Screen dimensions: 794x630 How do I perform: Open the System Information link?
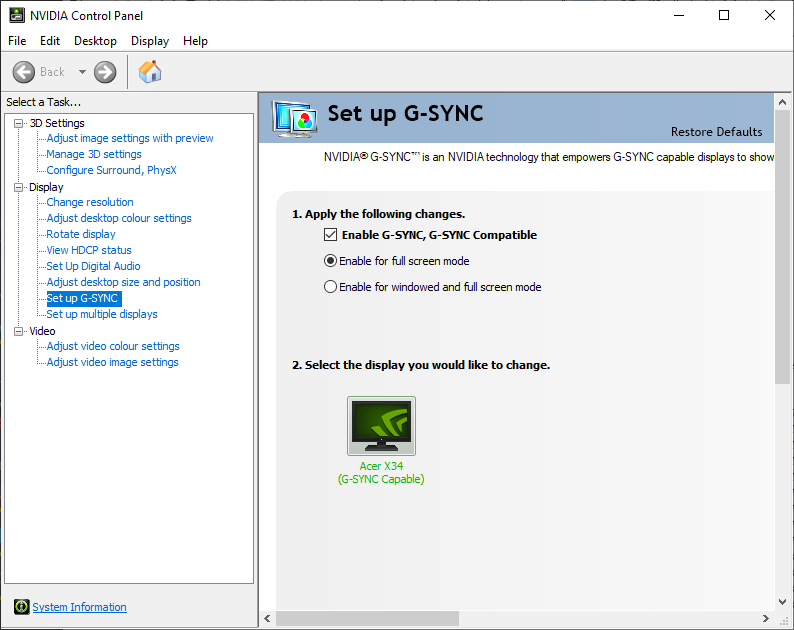click(x=79, y=607)
